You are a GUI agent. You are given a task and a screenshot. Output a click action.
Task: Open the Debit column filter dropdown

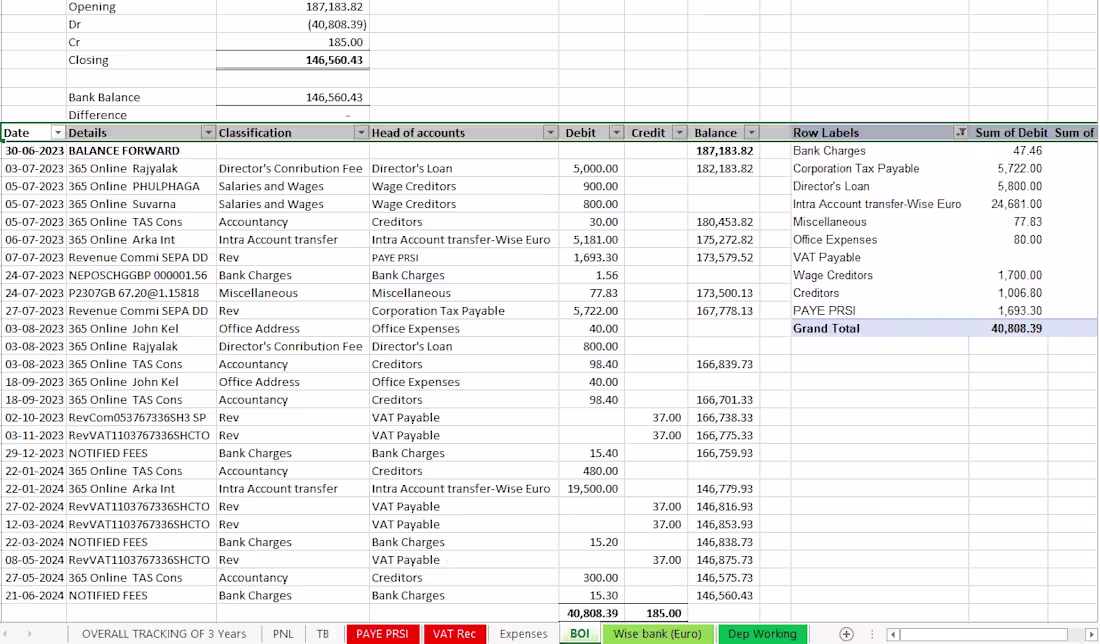616,133
